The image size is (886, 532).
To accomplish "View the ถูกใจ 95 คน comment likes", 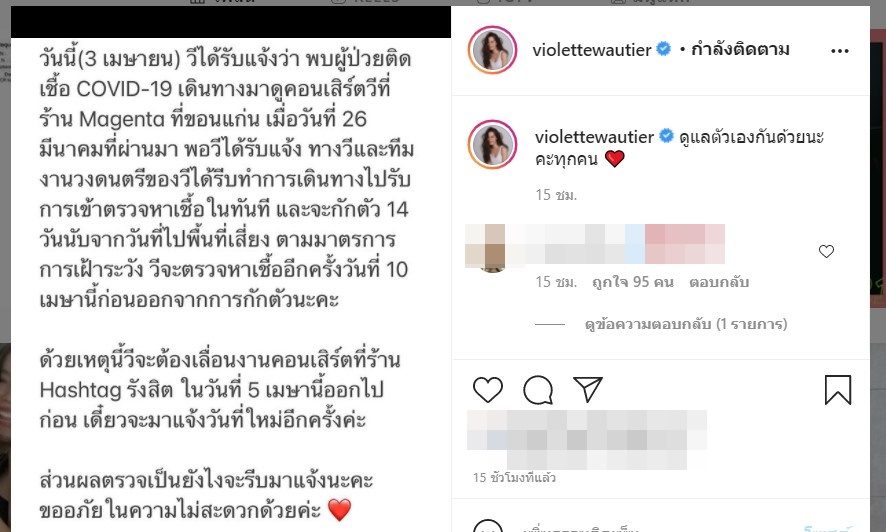I will [632, 282].
